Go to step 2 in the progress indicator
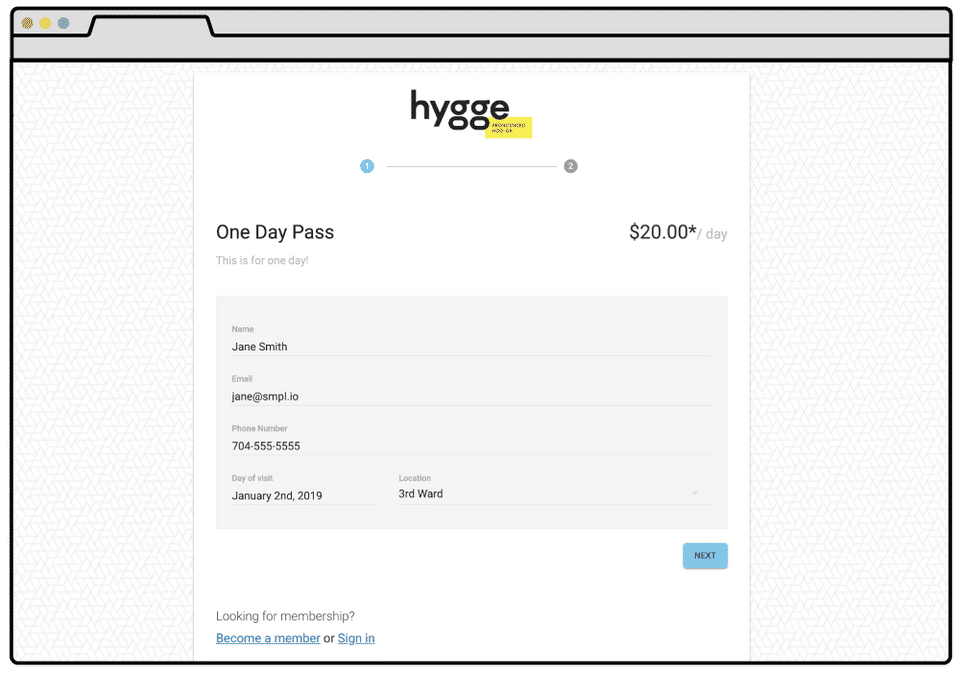Viewport: 960px width, 674px height. pos(571,166)
